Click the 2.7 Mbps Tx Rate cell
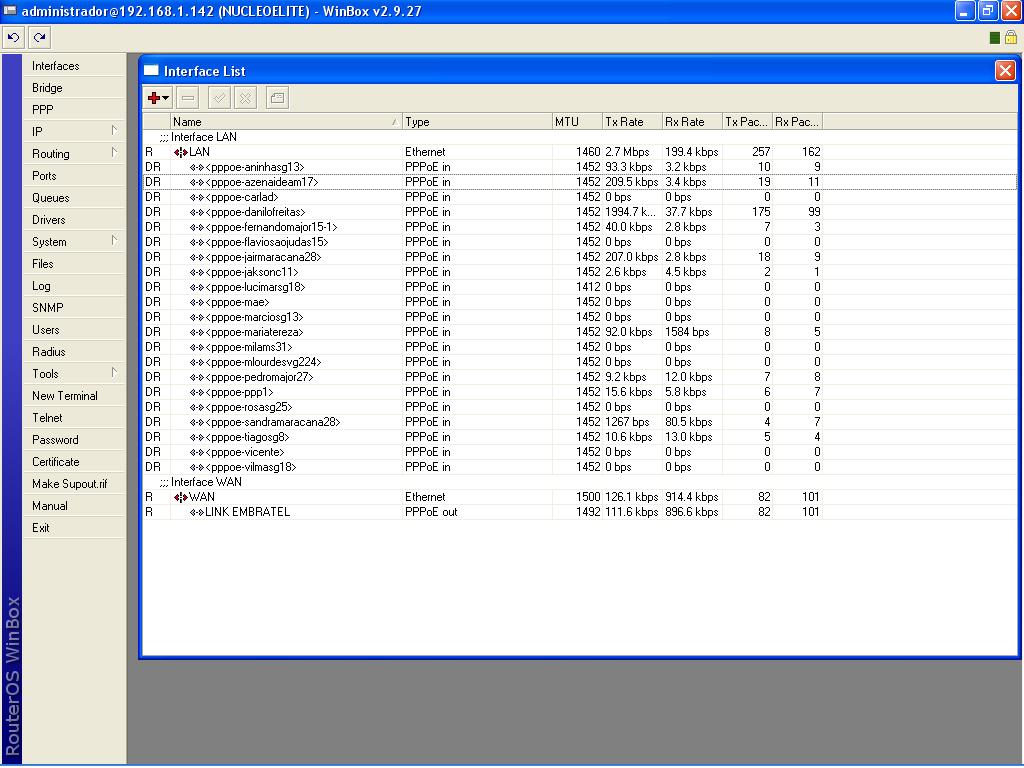 coord(632,152)
